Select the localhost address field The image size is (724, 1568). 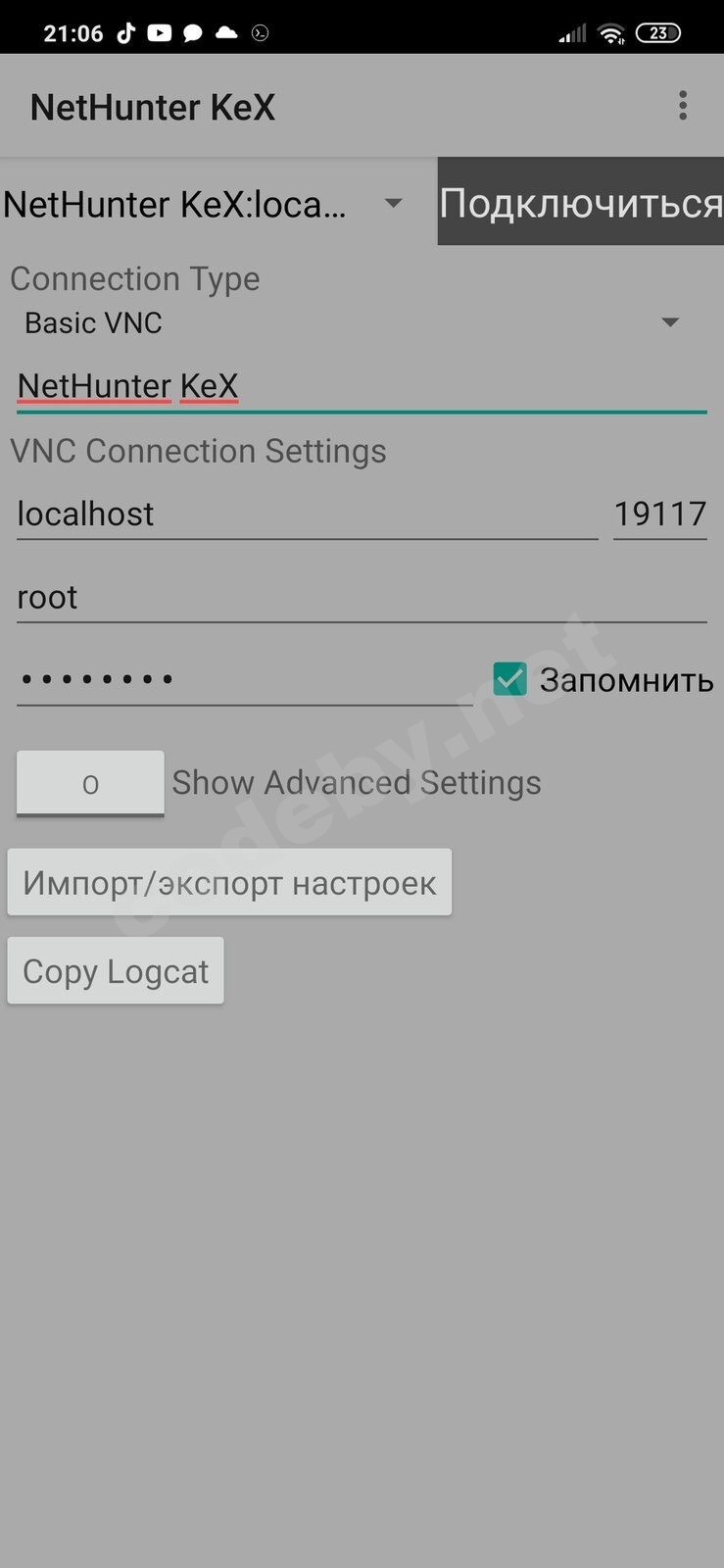coord(307,514)
